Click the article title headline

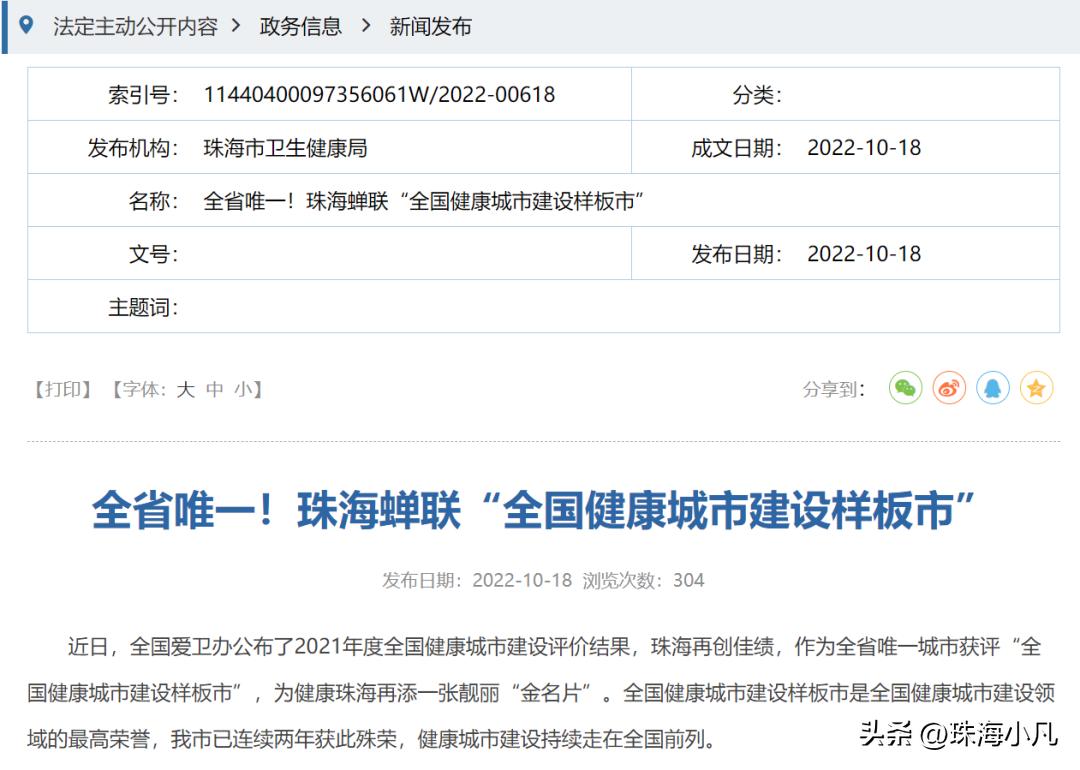540,508
